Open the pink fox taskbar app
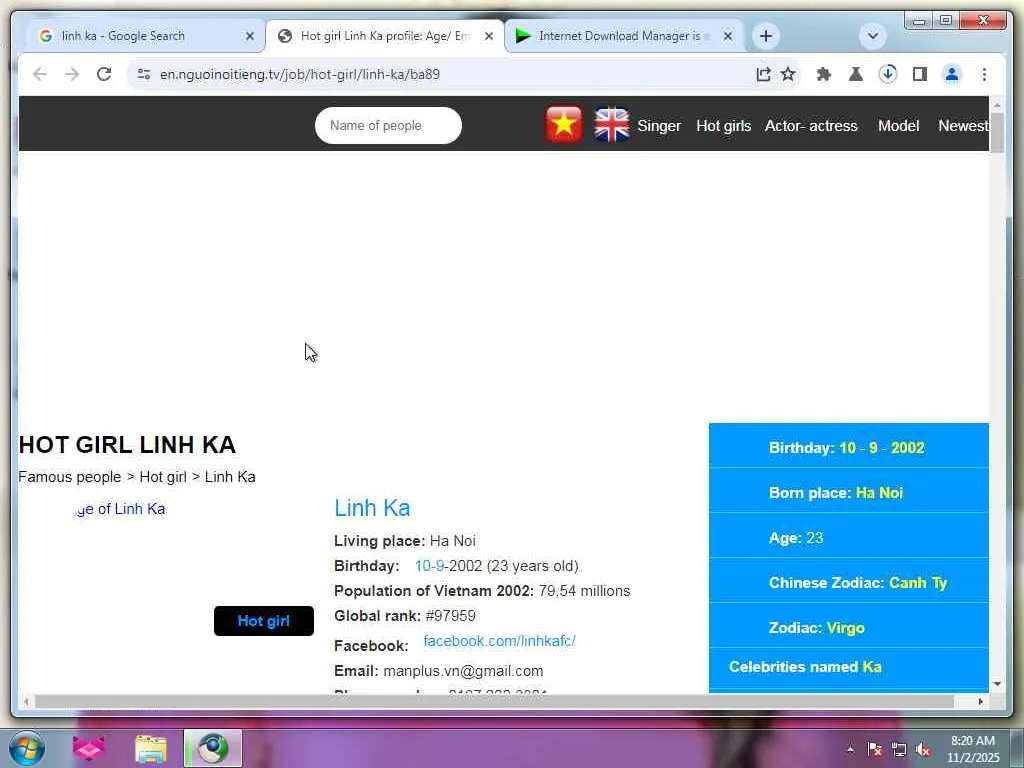 point(89,748)
